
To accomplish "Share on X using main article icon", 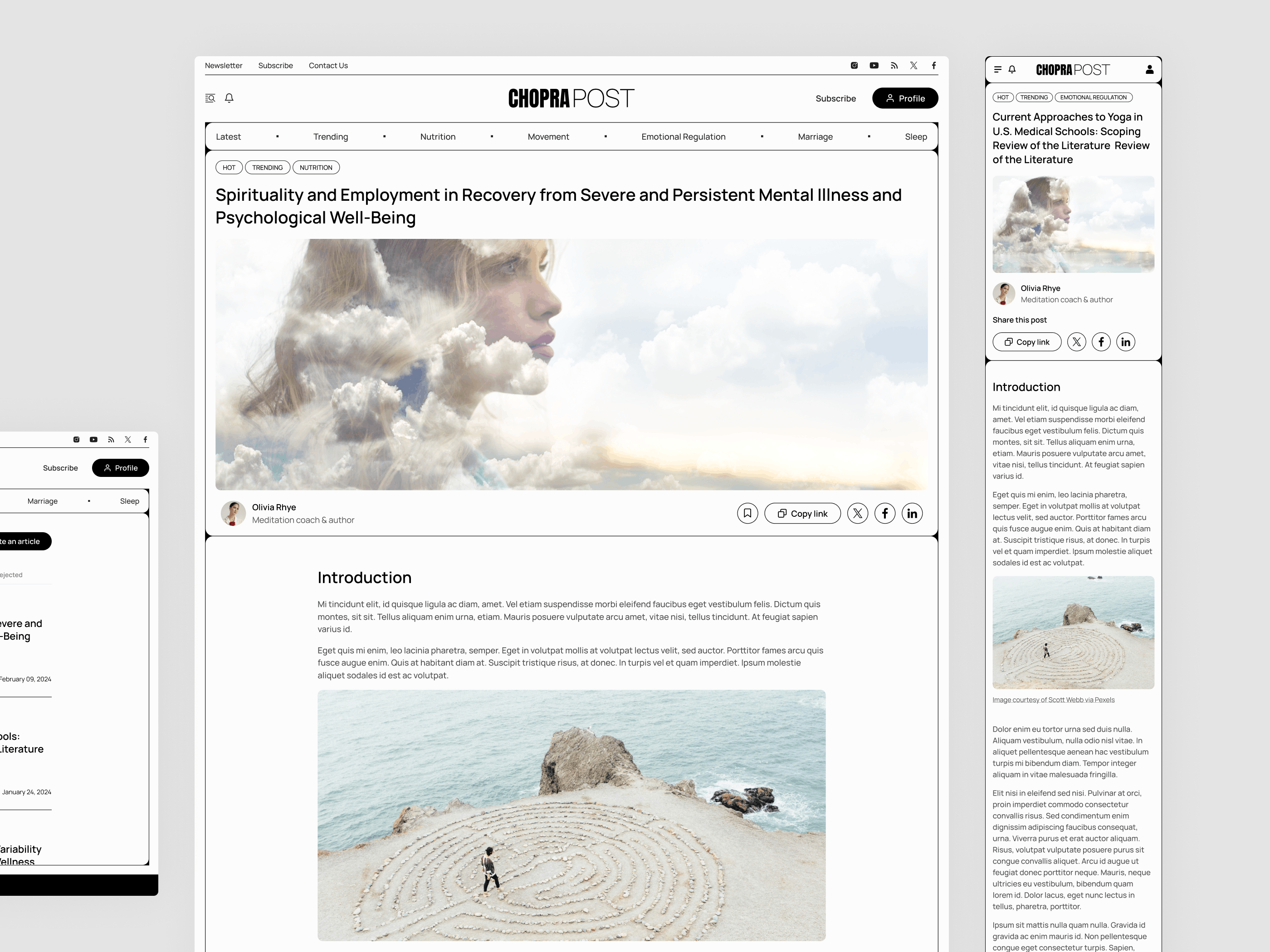I will coord(857,513).
